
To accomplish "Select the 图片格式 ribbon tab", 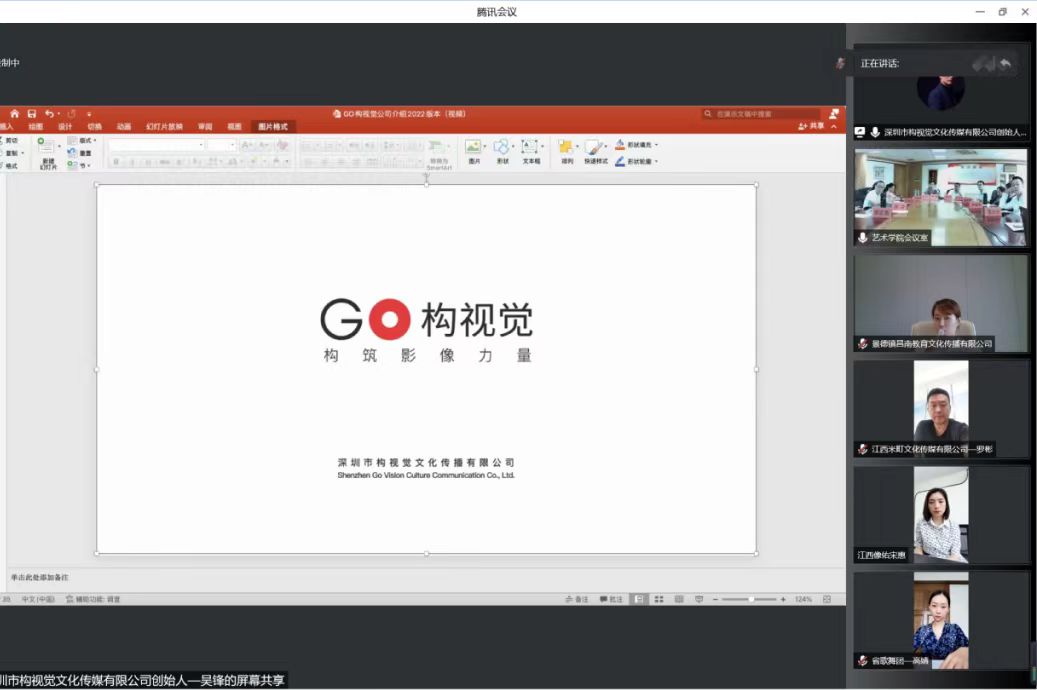I will tap(273, 126).
